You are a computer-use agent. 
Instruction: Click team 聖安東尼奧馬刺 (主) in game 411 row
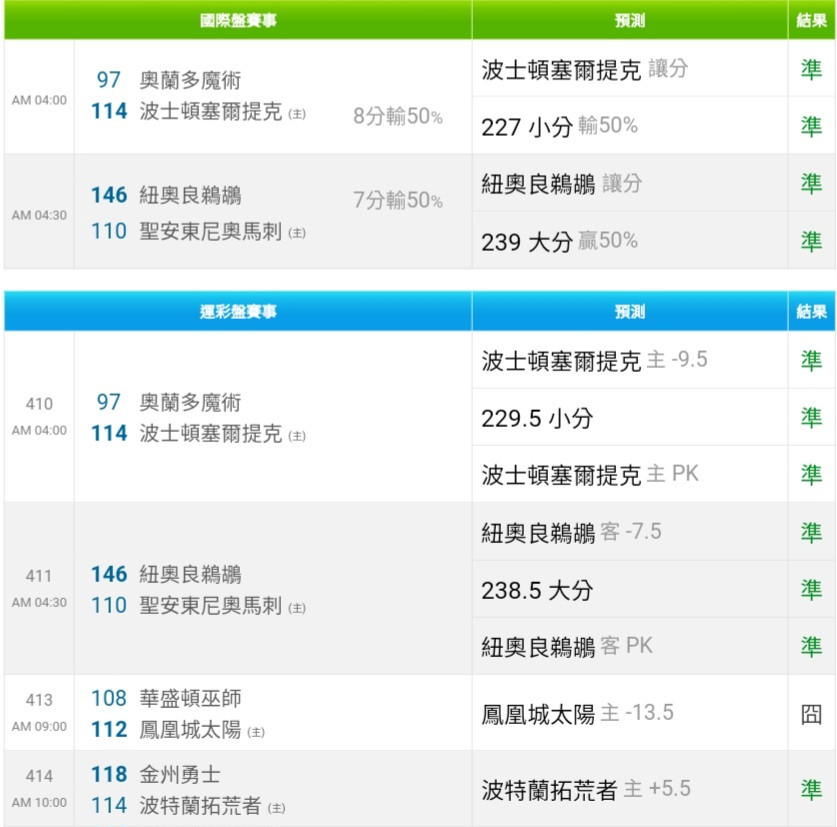(223, 605)
